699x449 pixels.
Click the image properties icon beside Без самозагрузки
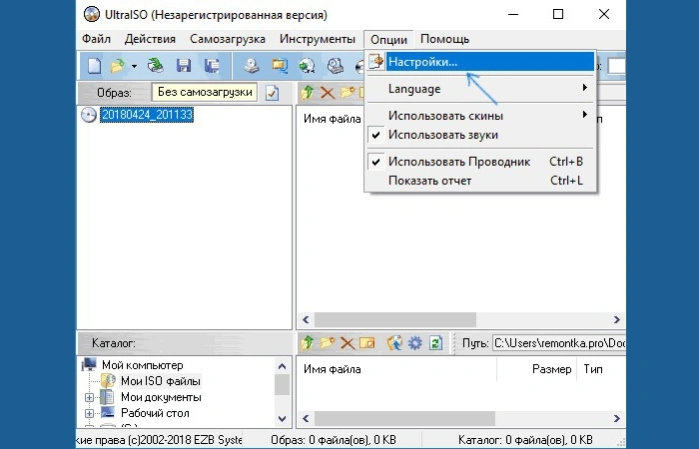coord(272,93)
